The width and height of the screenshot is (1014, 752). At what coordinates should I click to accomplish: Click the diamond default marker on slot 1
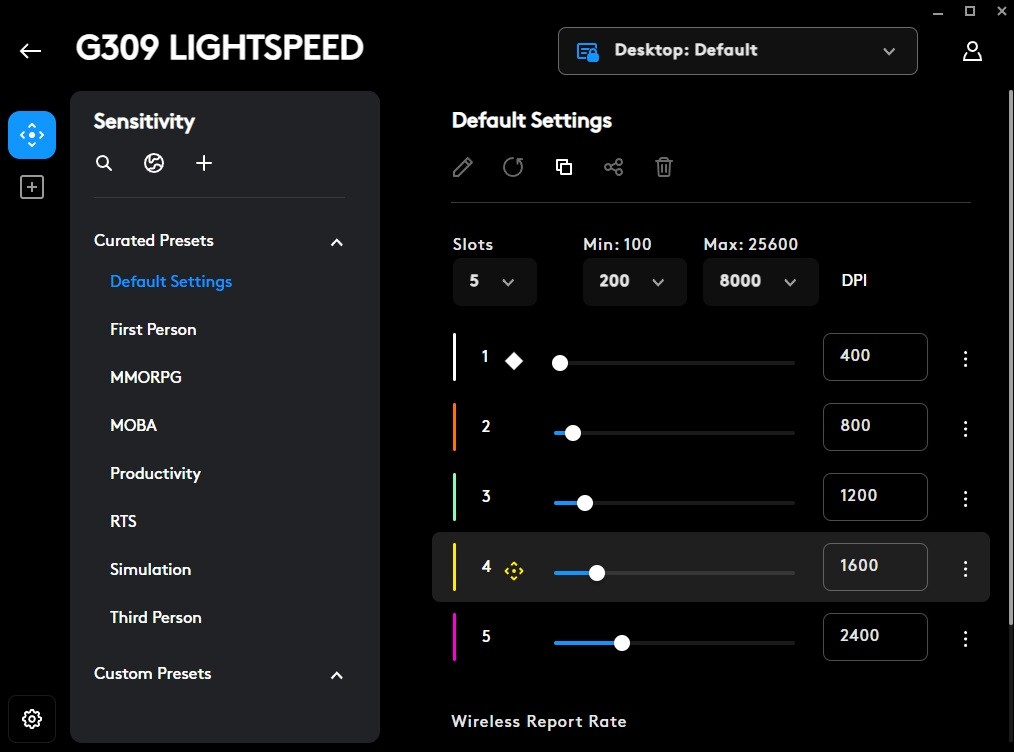(513, 361)
